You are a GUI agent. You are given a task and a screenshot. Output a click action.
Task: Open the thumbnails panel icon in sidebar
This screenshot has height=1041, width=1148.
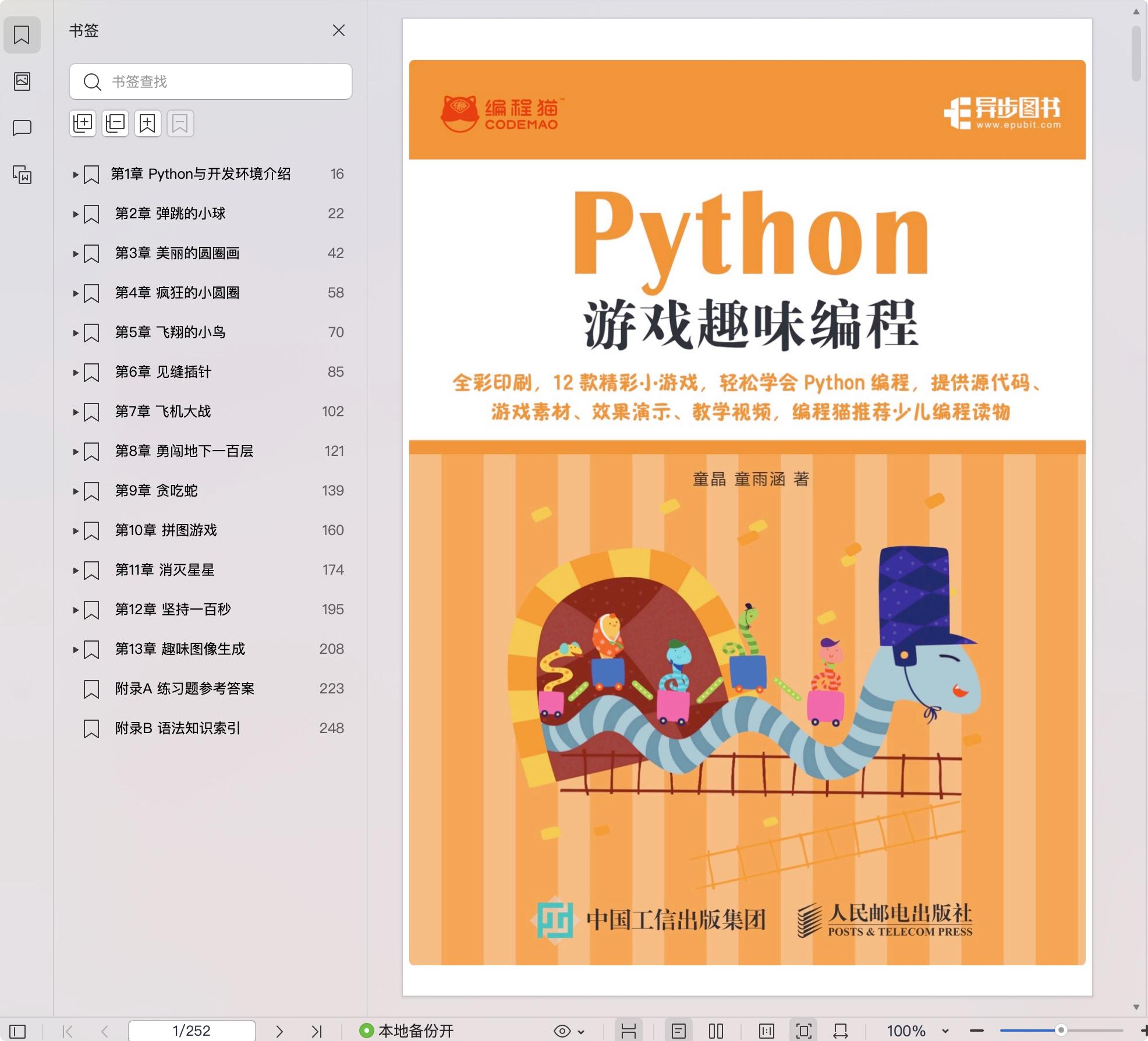(x=22, y=81)
